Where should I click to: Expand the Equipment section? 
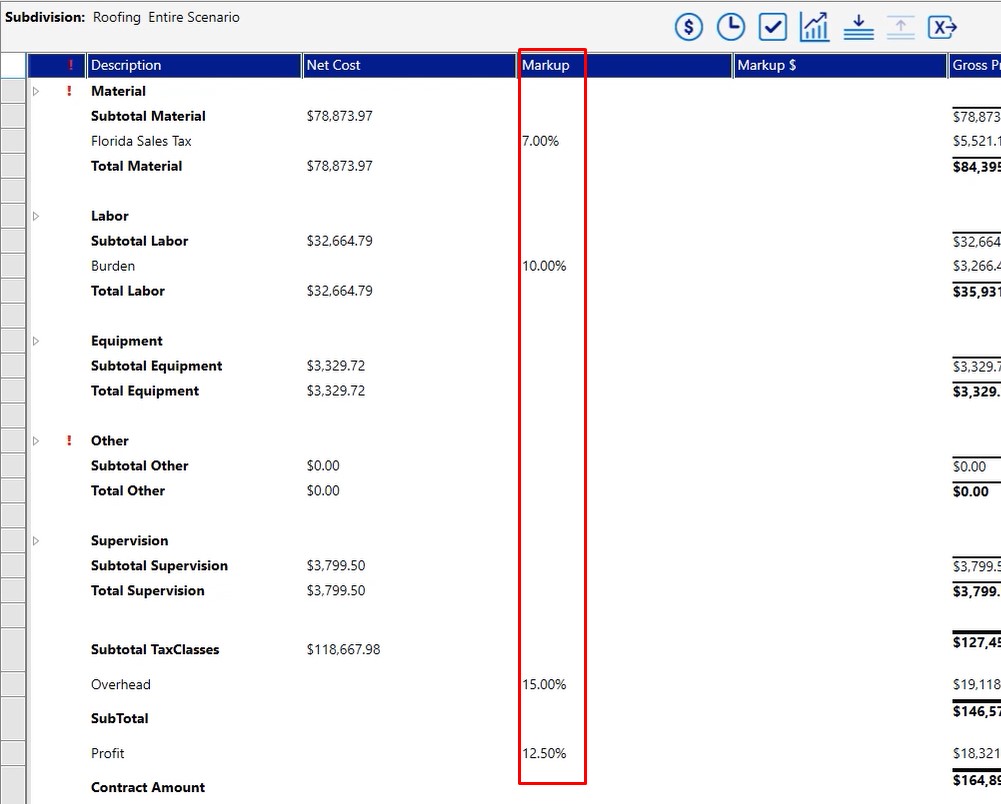pos(36,341)
